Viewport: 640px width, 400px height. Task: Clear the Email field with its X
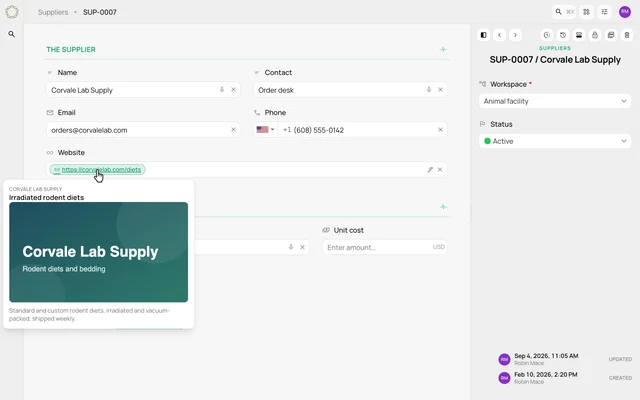[233, 129]
